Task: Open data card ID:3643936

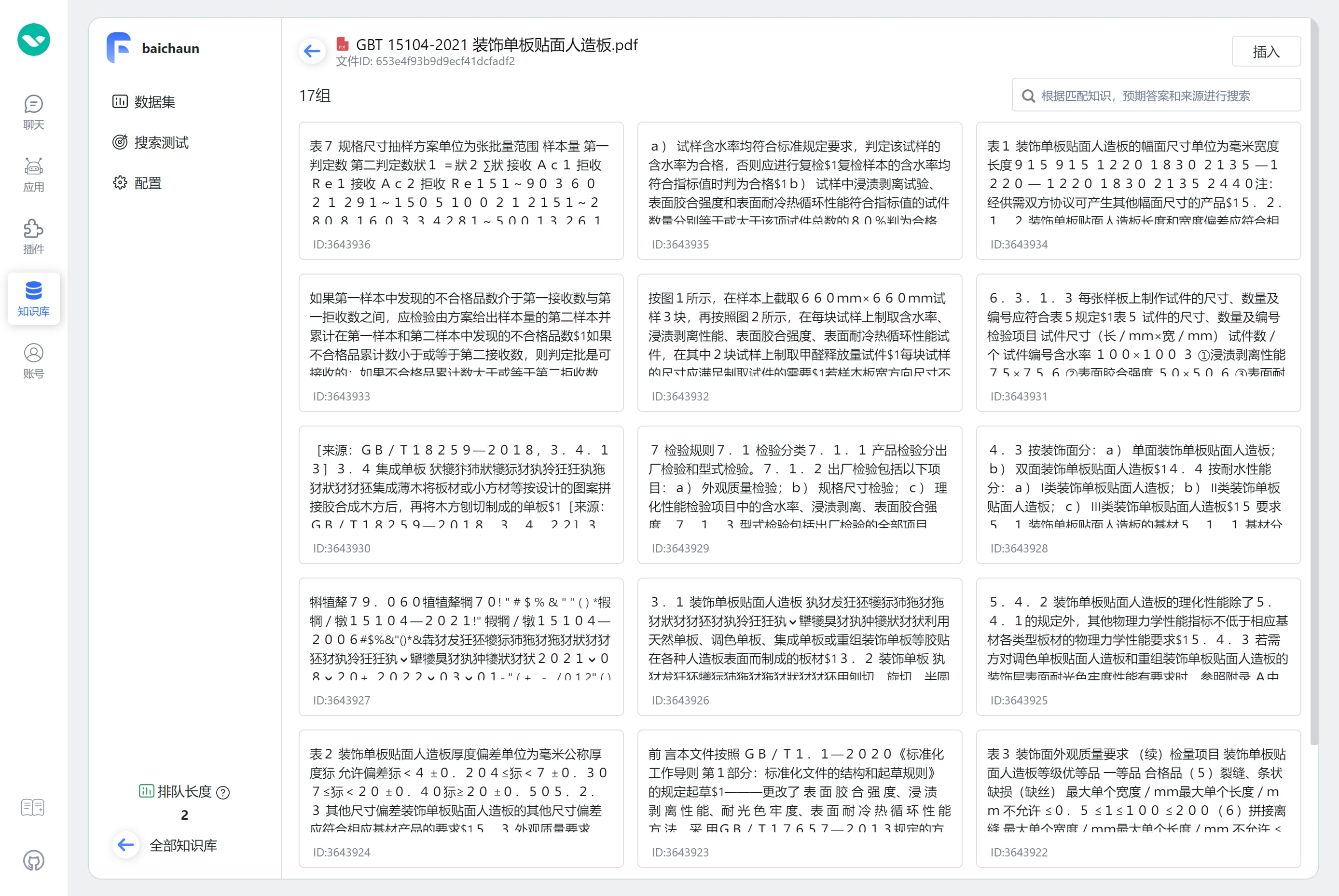Action: pyautogui.click(x=461, y=190)
